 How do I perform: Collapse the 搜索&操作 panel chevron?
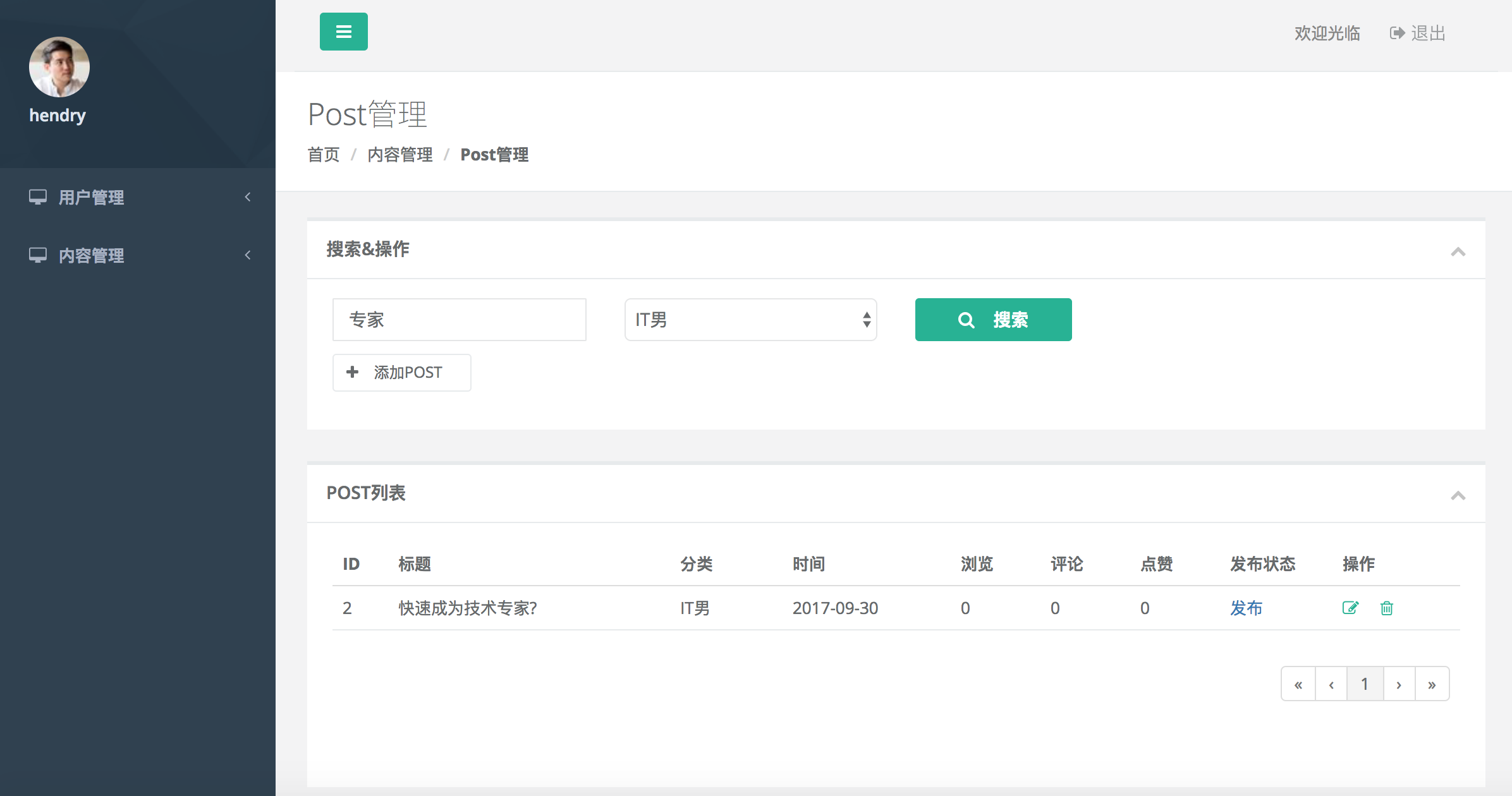click(1458, 251)
